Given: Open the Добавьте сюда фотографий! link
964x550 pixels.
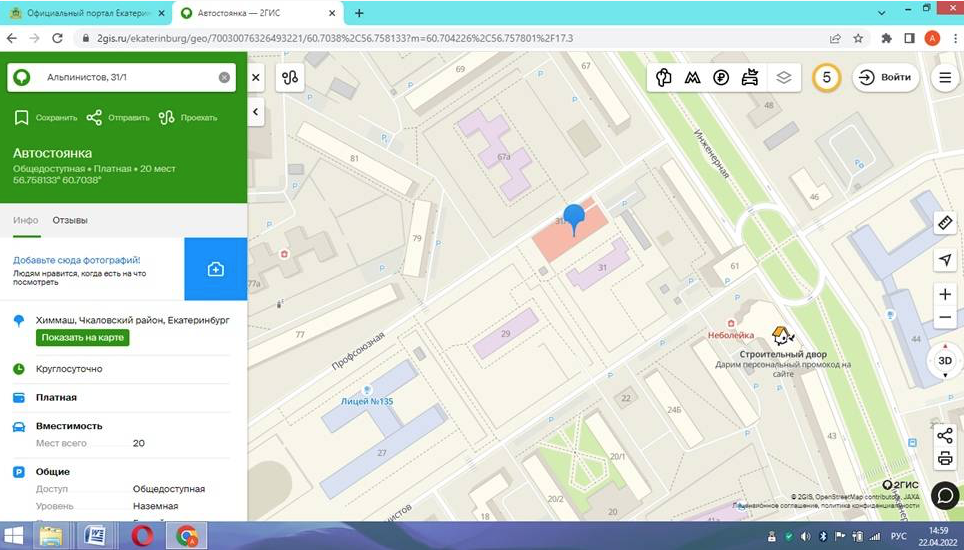Looking at the screenshot, I should (x=77, y=260).
